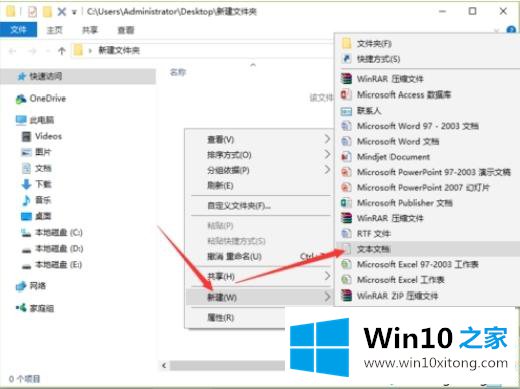Expand the 共享(H) submenu arrow
520x389 pixels.
(327, 276)
